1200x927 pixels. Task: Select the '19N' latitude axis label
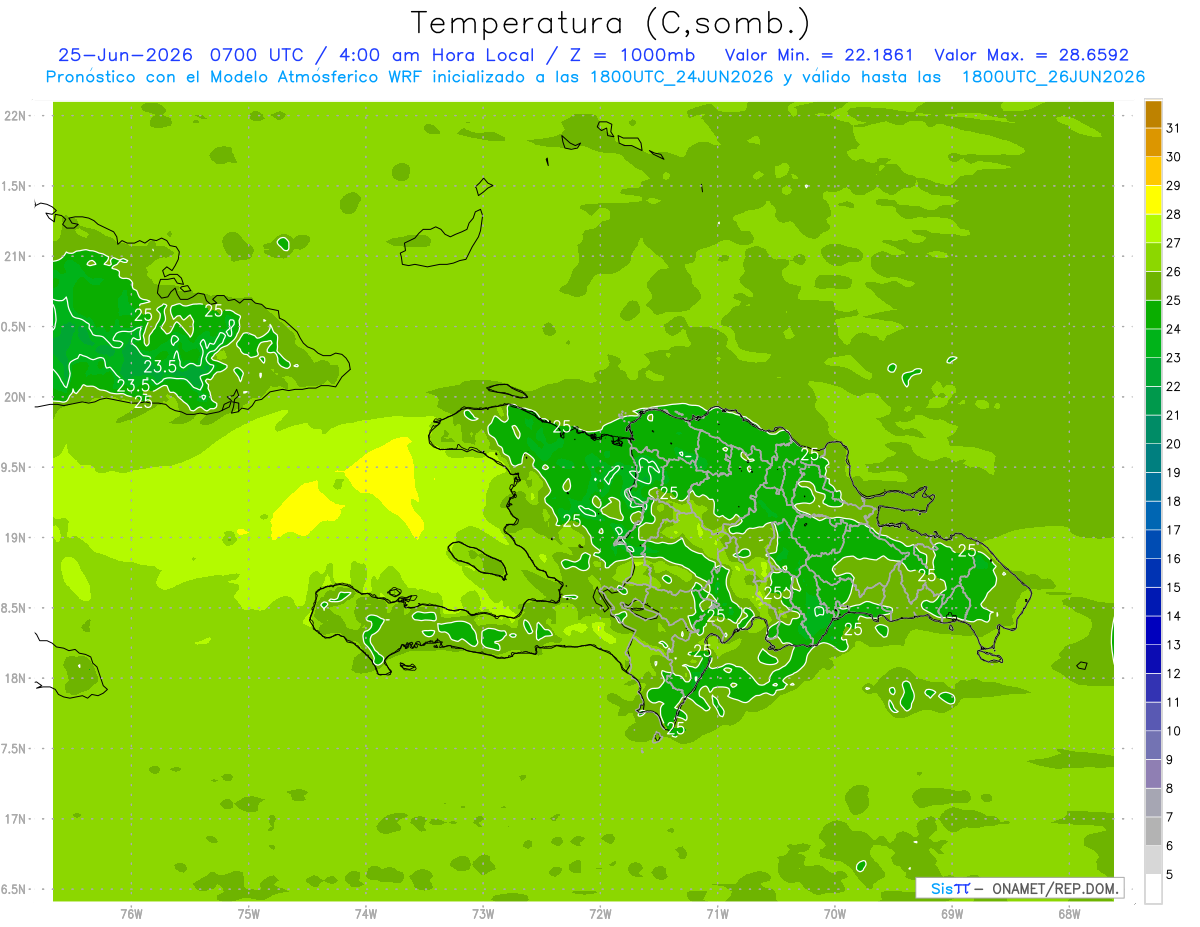(x=14, y=538)
